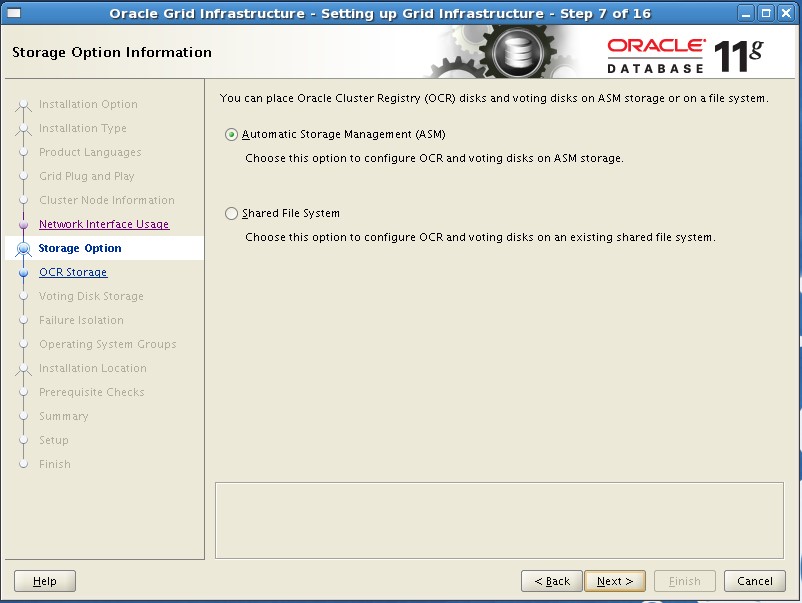The width and height of the screenshot is (802, 603).
Task: Click the Installation Type step marker icon
Action: pos(24,129)
